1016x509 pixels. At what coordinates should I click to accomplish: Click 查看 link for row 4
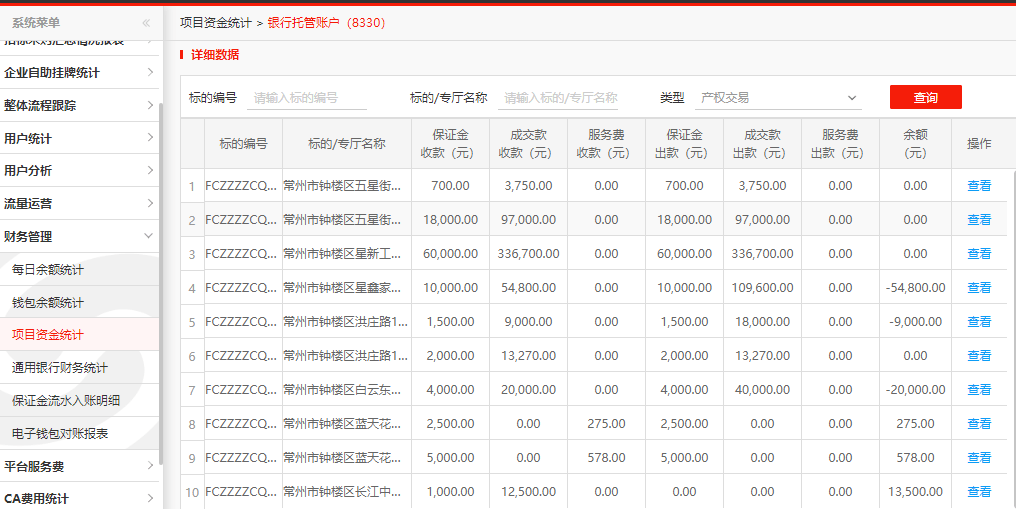979,288
